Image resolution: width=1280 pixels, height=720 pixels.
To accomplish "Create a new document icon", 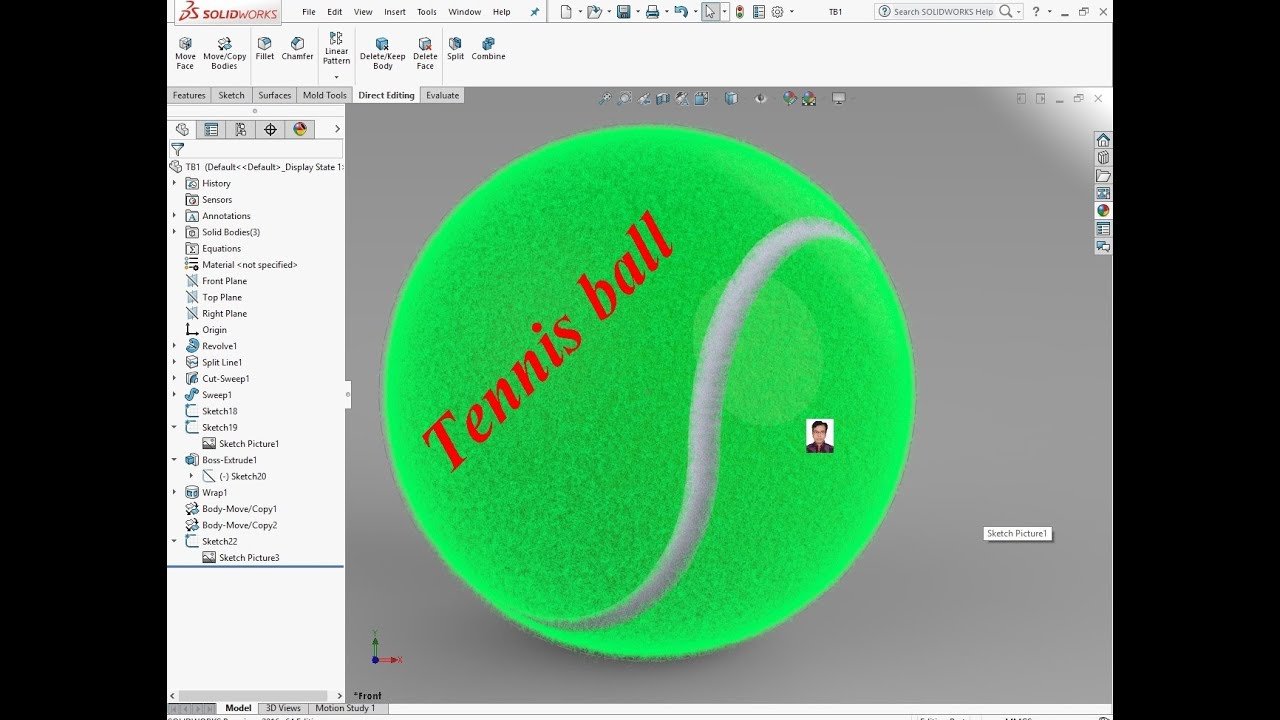I will tap(566, 12).
